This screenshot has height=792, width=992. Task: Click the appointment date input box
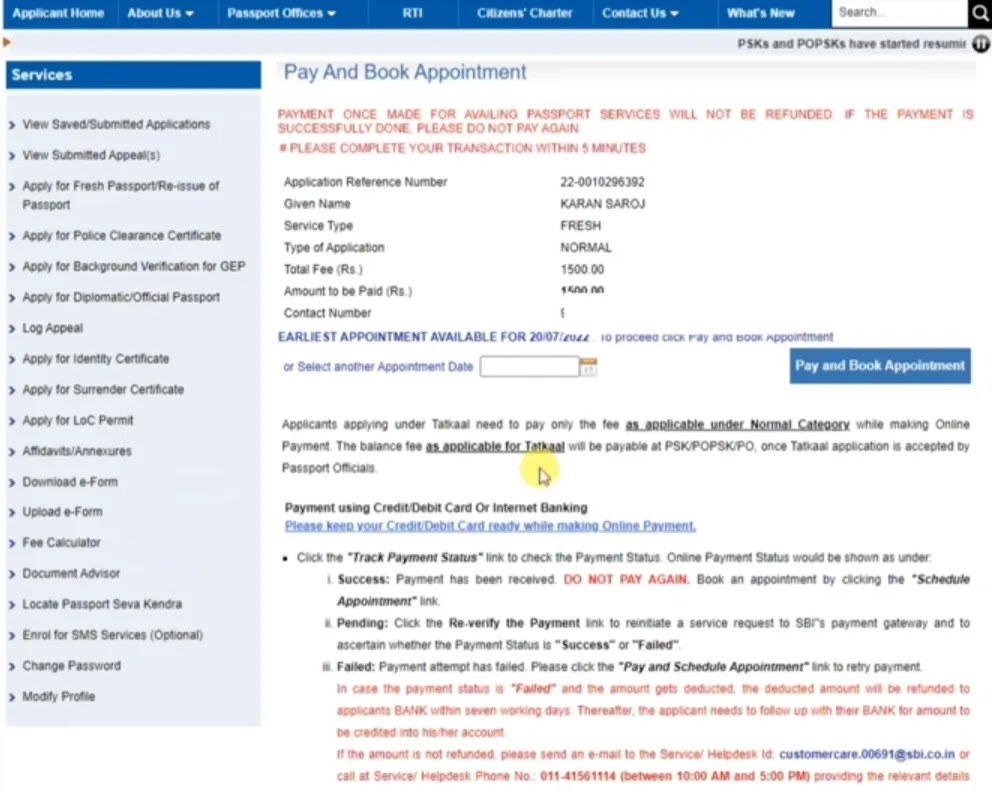click(x=528, y=366)
